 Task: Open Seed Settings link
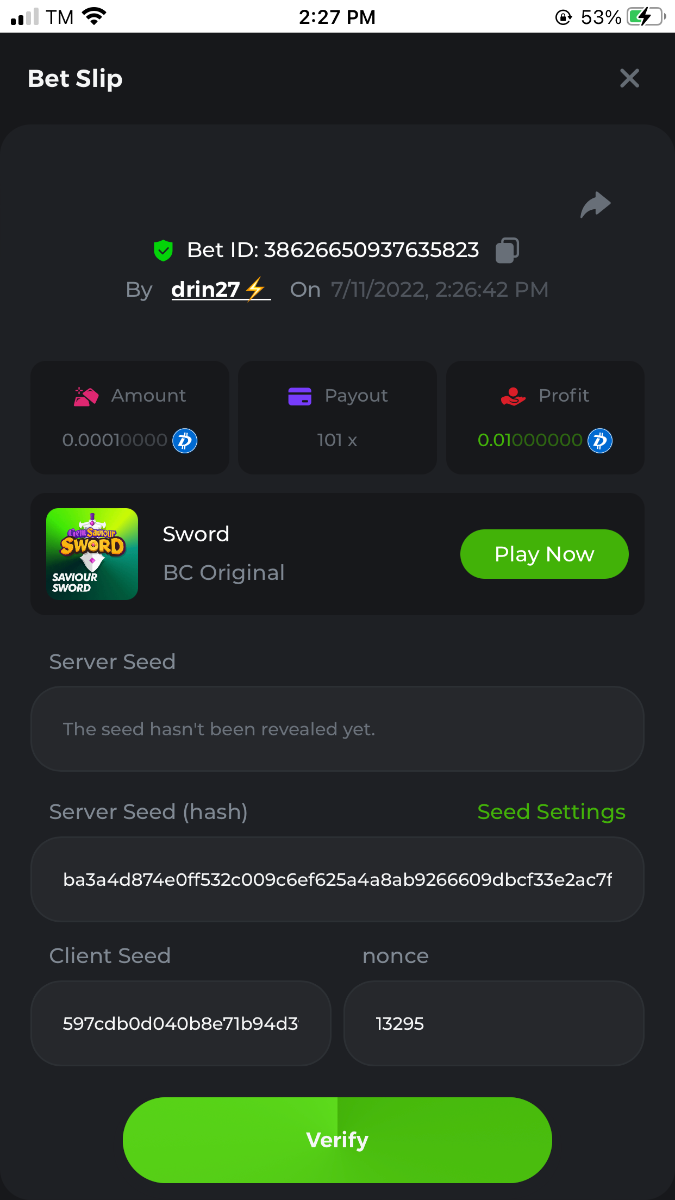551,812
